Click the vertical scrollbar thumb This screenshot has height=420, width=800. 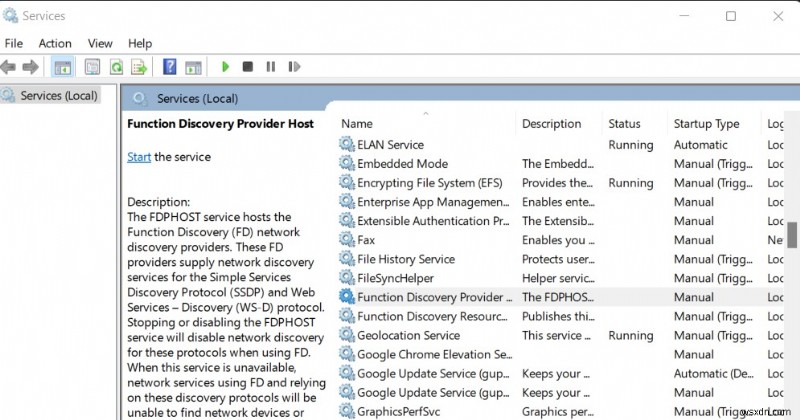[792, 234]
